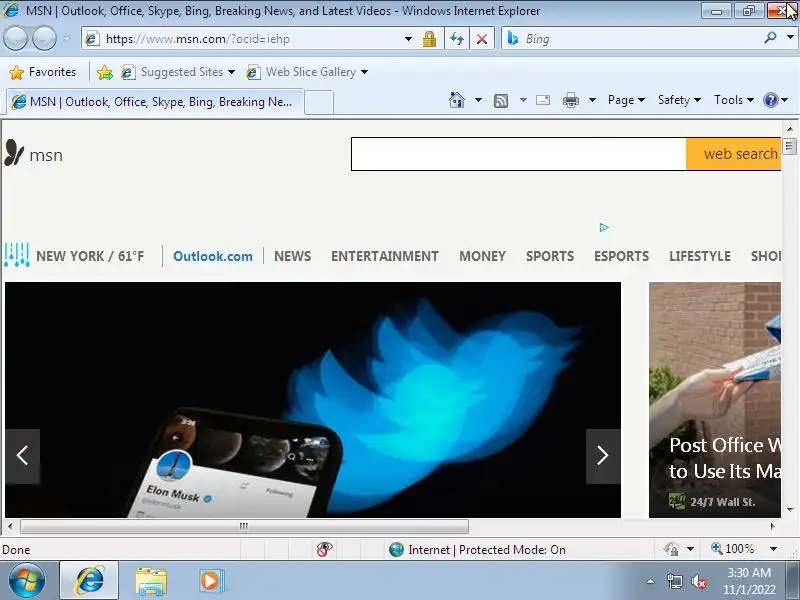The width and height of the screenshot is (800, 600).
Task: Click the orange web search button
Action: coord(734,154)
